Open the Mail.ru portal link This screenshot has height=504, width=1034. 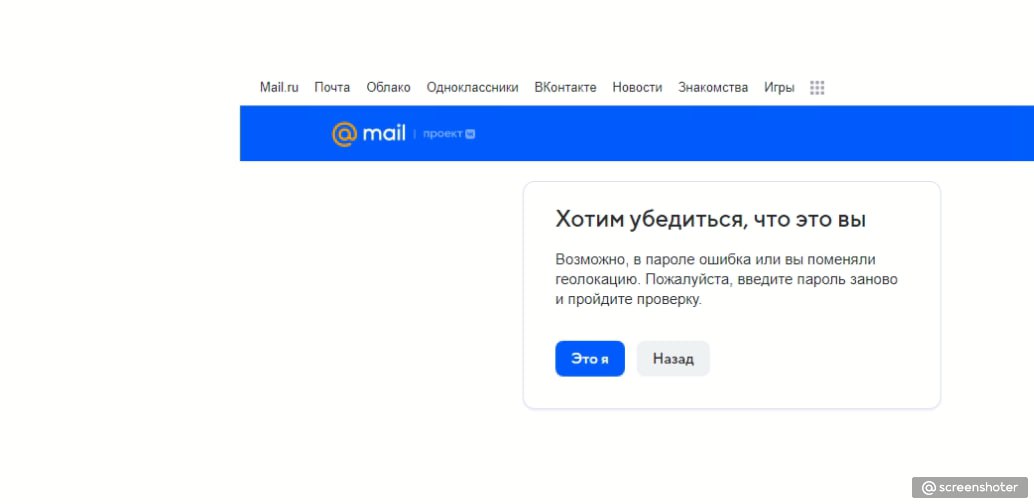[279, 87]
